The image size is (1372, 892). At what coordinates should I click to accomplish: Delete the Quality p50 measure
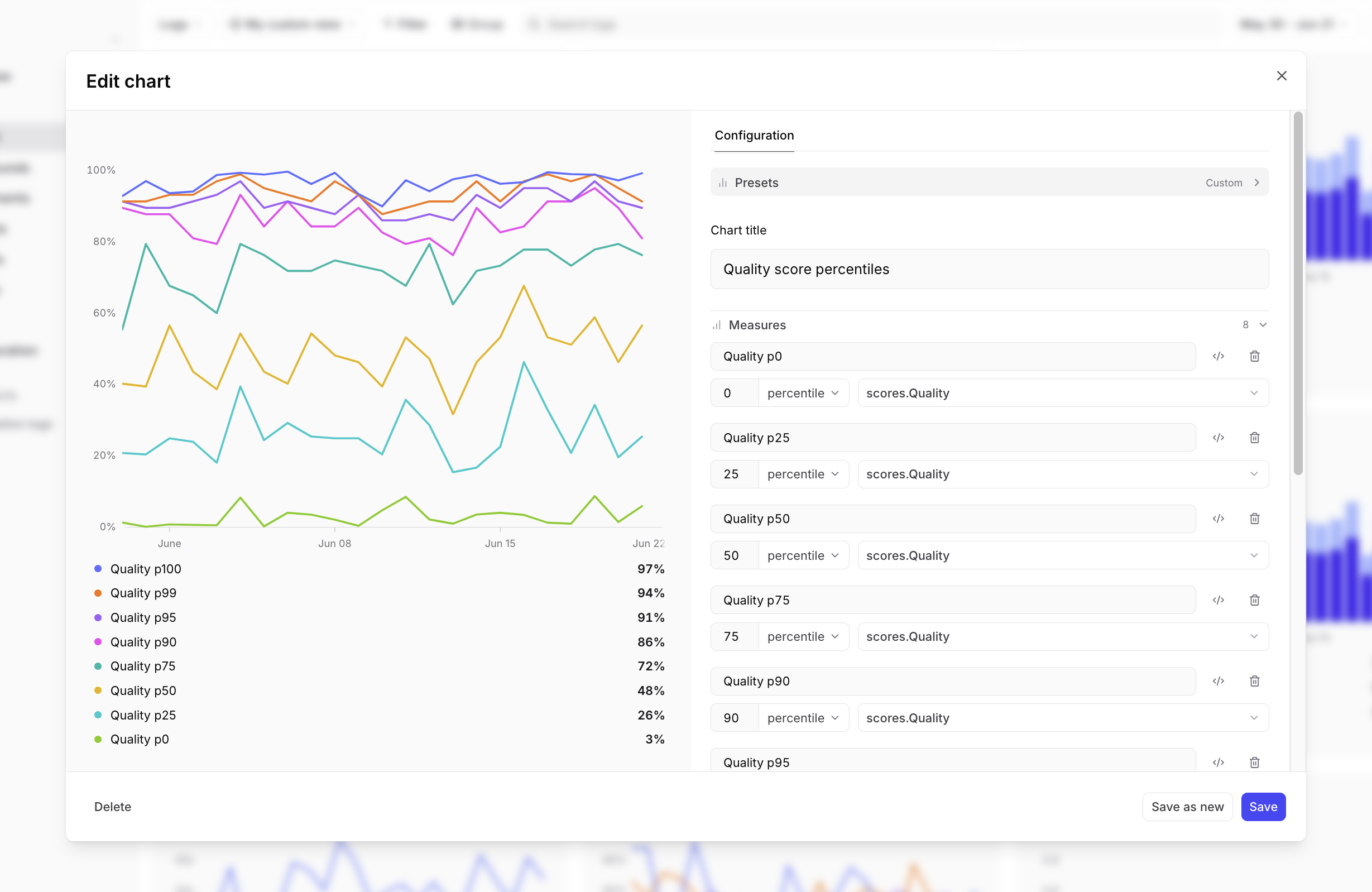pos(1254,519)
